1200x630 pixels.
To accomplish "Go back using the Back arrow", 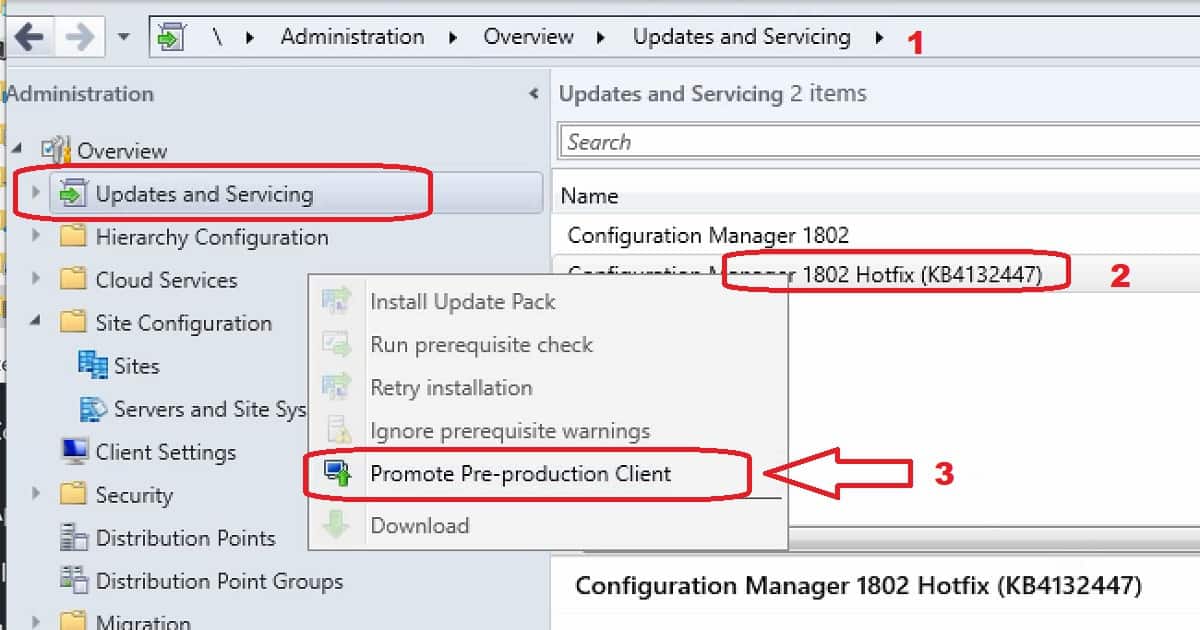I will pyautogui.click(x=29, y=37).
